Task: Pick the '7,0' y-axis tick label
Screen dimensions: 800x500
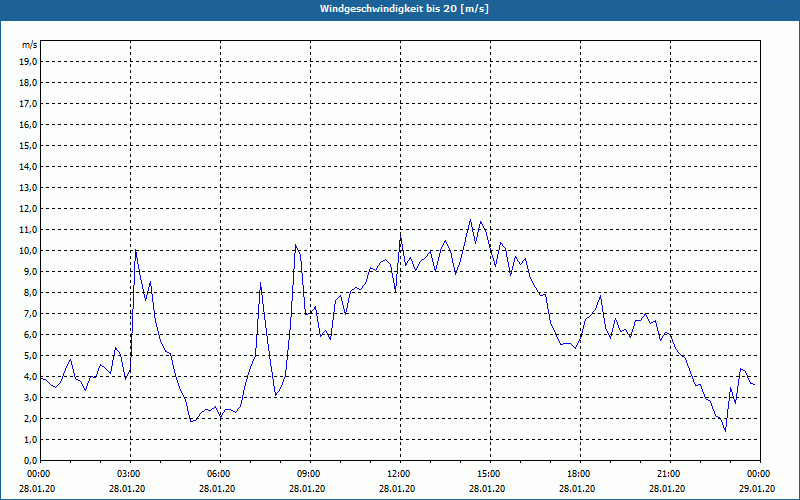Action: point(30,314)
